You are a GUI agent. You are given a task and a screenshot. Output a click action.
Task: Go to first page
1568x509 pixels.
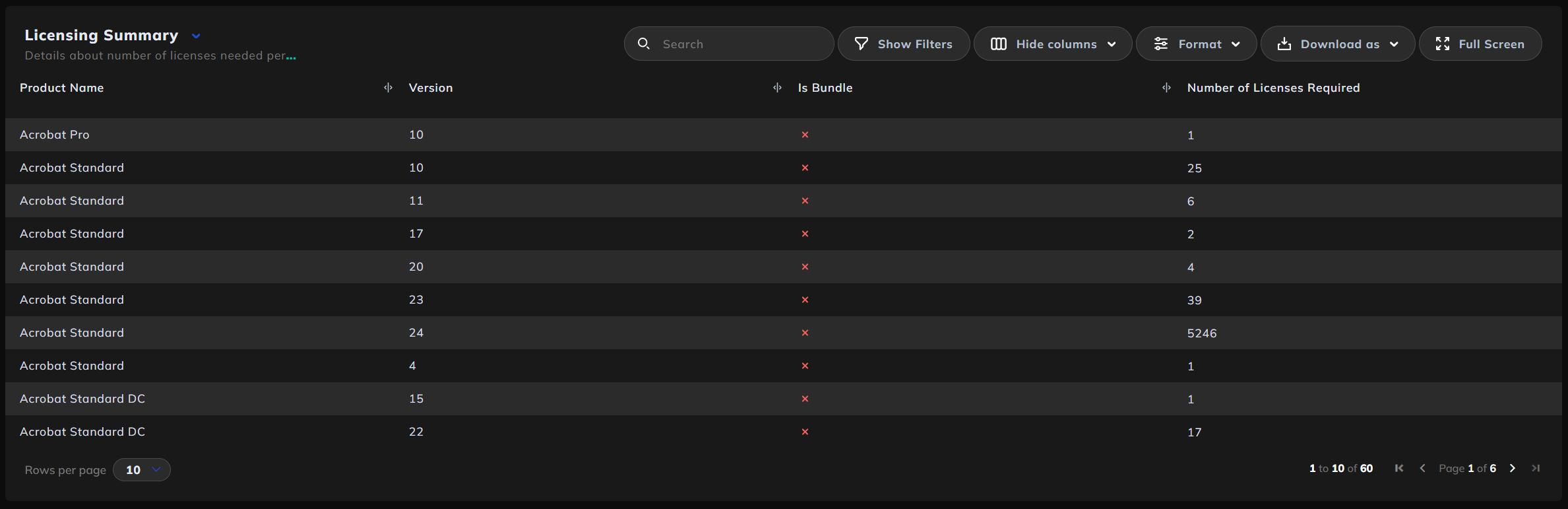pos(1399,468)
